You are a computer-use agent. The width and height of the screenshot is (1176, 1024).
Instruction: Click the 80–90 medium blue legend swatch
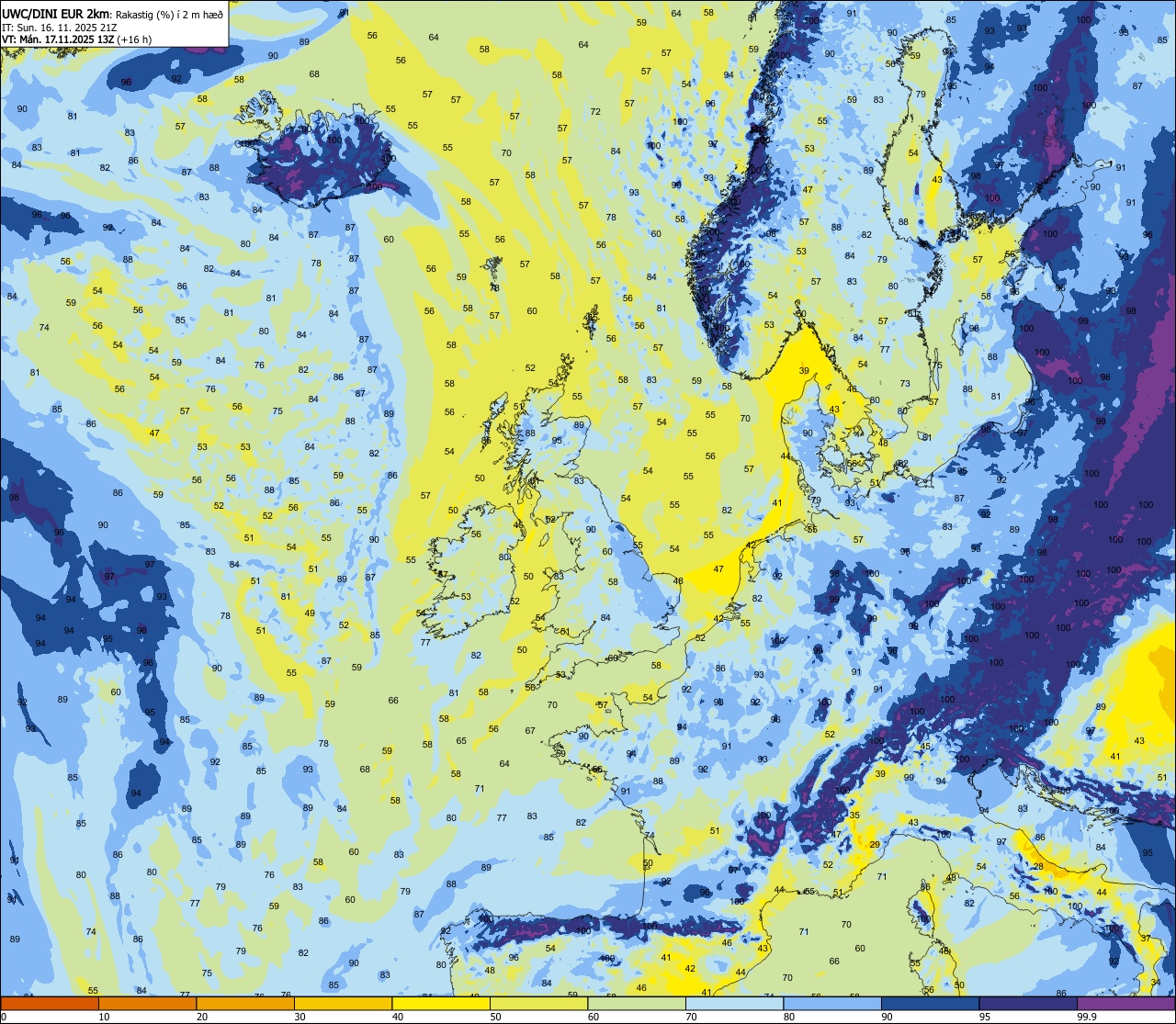point(832,1003)
